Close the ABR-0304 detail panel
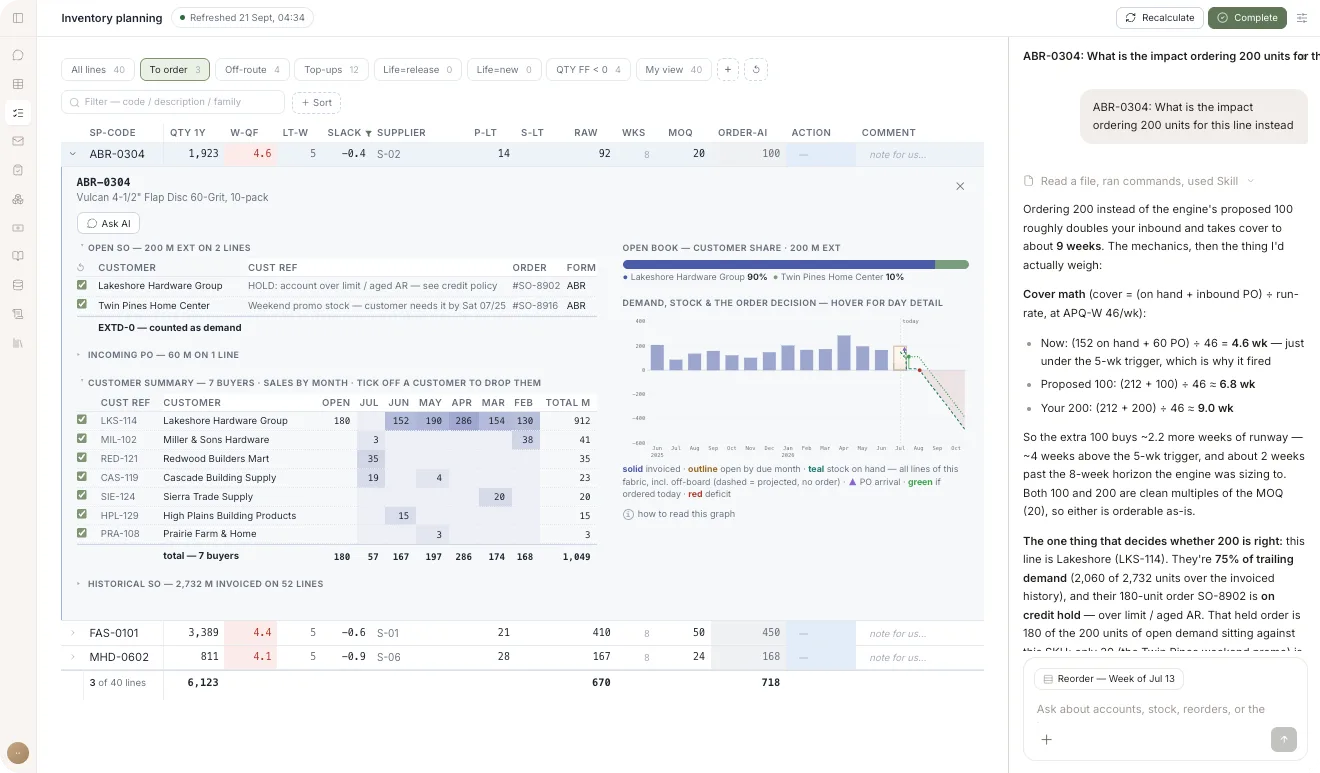1320x773 pixels. point(960,186)
